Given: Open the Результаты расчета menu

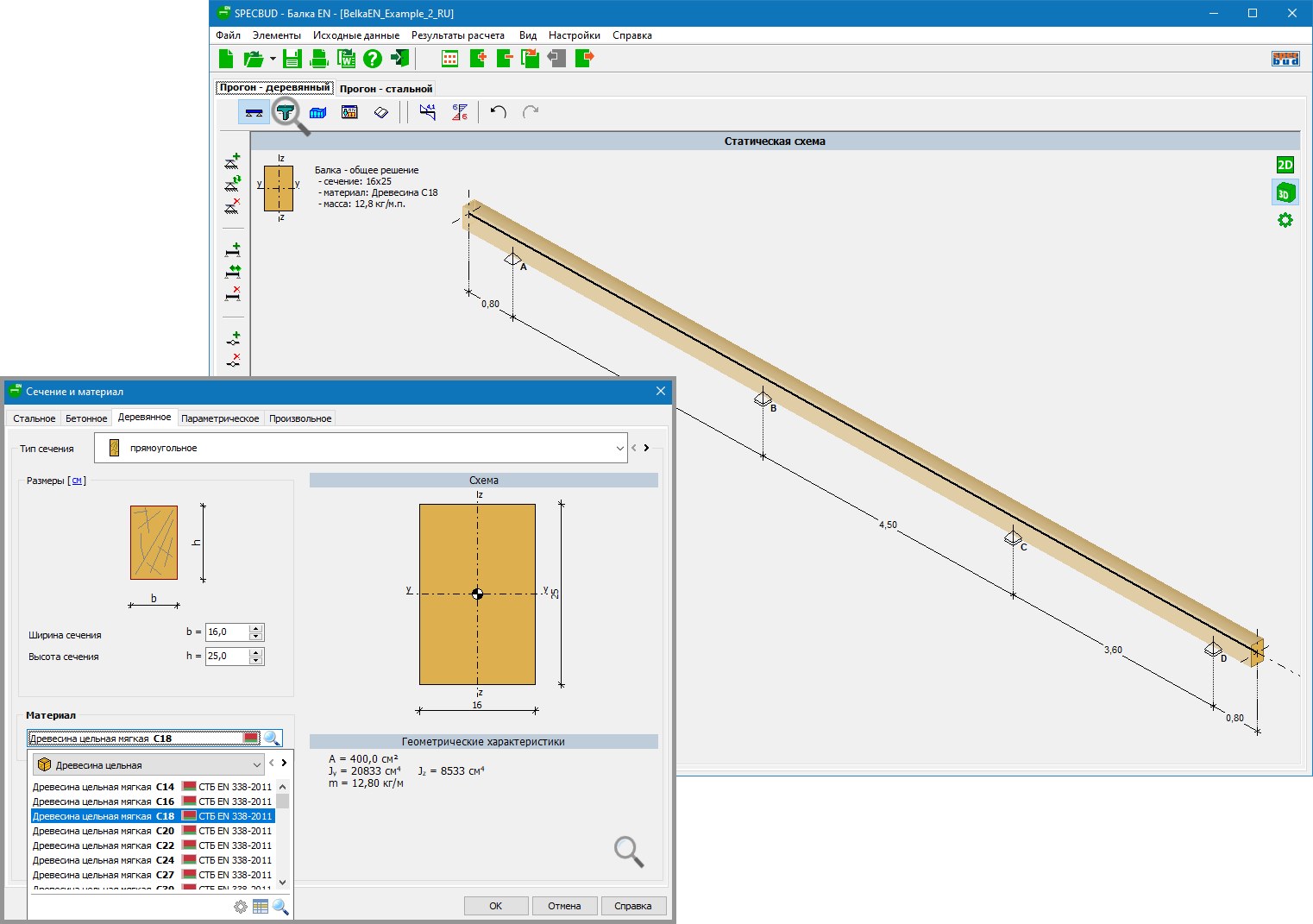Looking at the screenshot, I should [457, 35].
